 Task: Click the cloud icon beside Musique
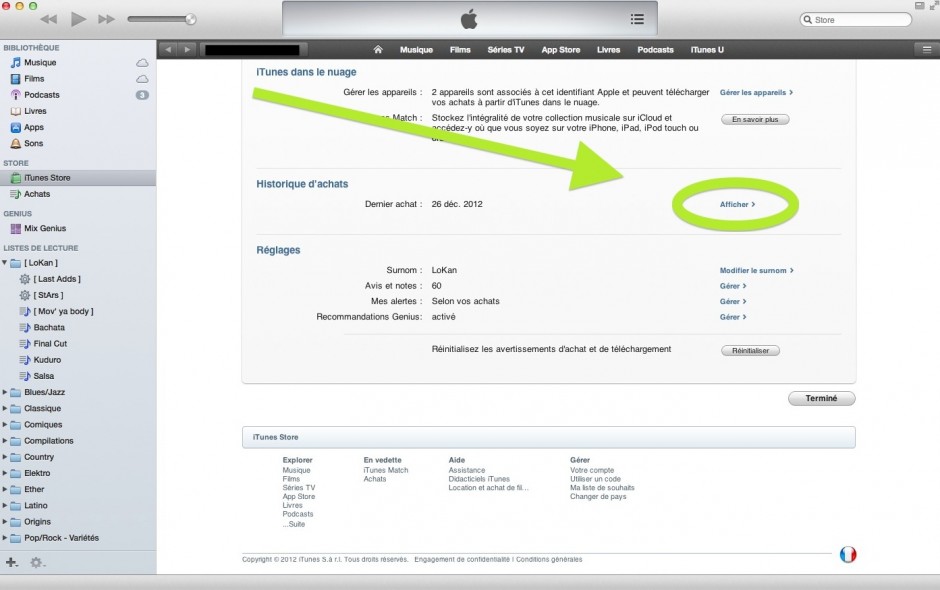pyautogui.click(x=142, y=62)
